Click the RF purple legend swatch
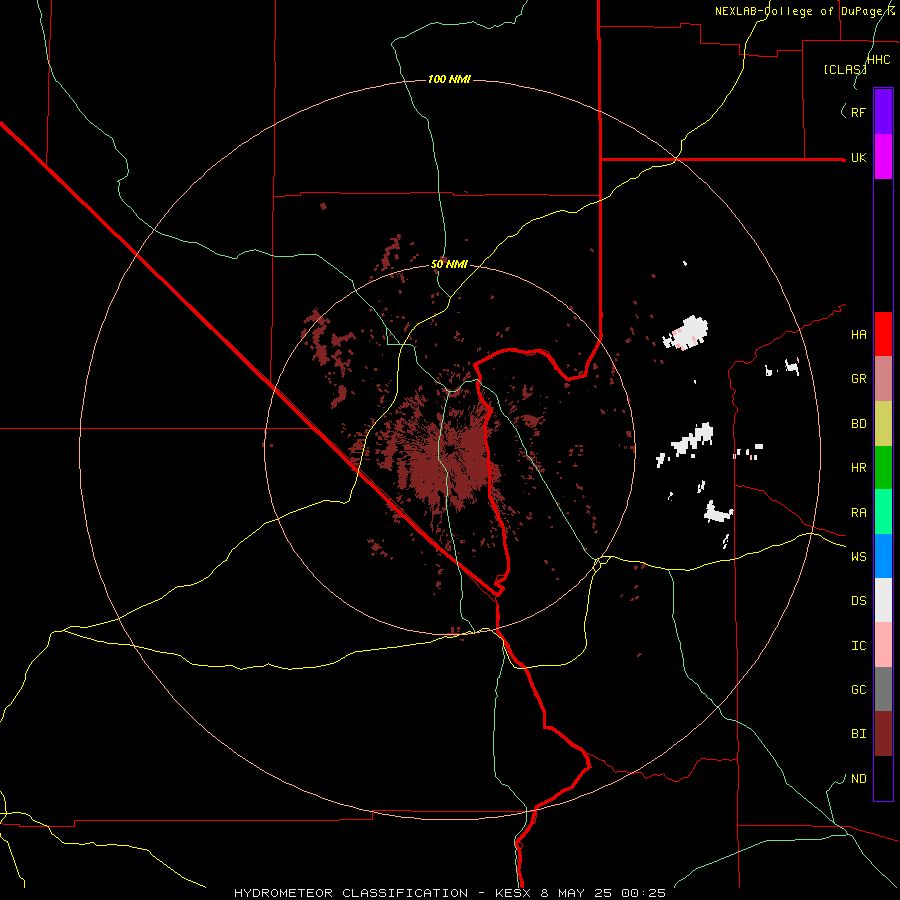Screen dimensions: 900x900 click(883, 112)
